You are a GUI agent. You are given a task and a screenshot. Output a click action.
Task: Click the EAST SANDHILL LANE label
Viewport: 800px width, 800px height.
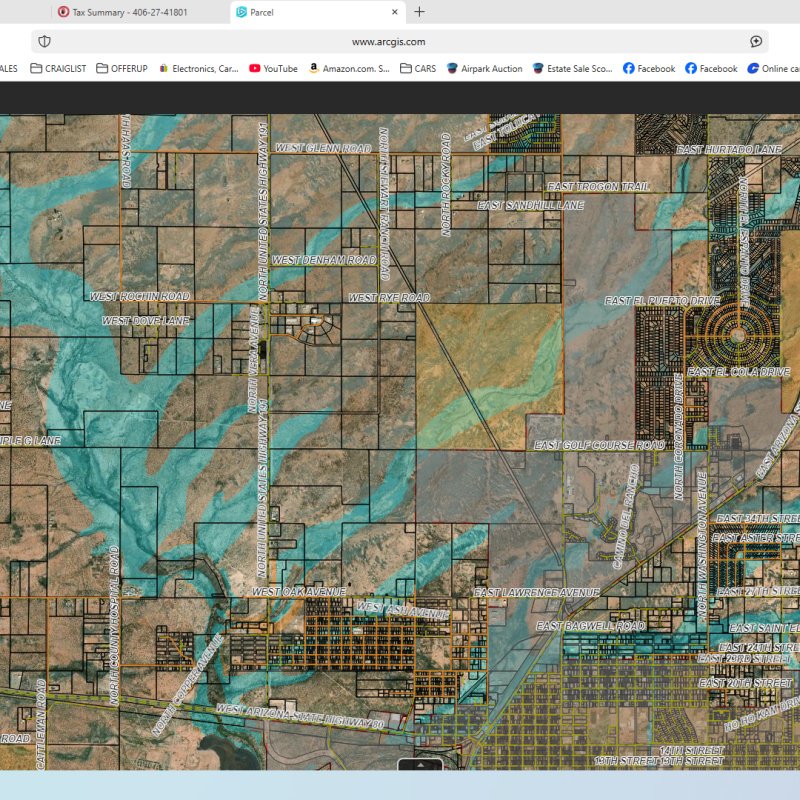tap(531, 205)
